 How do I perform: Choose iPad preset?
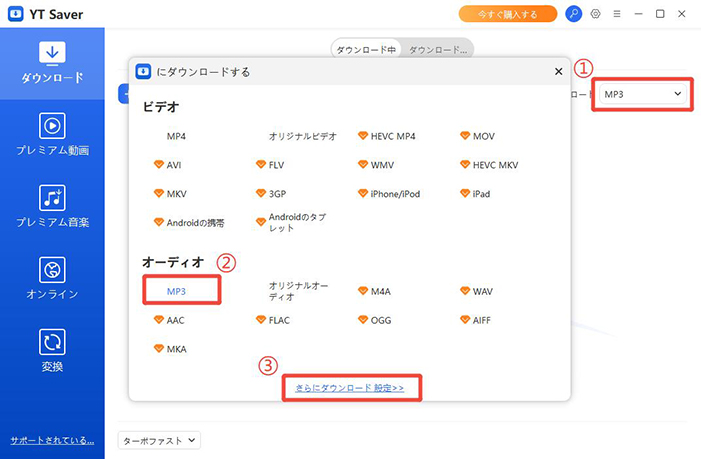pos(475,194)
